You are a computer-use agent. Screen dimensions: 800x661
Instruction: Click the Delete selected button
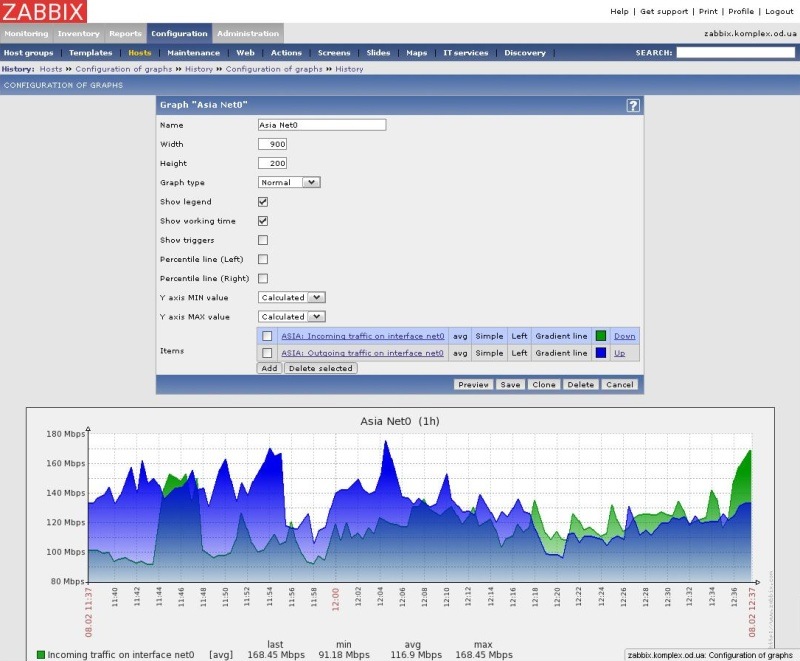pyautogui.click(x=320, y=368)
